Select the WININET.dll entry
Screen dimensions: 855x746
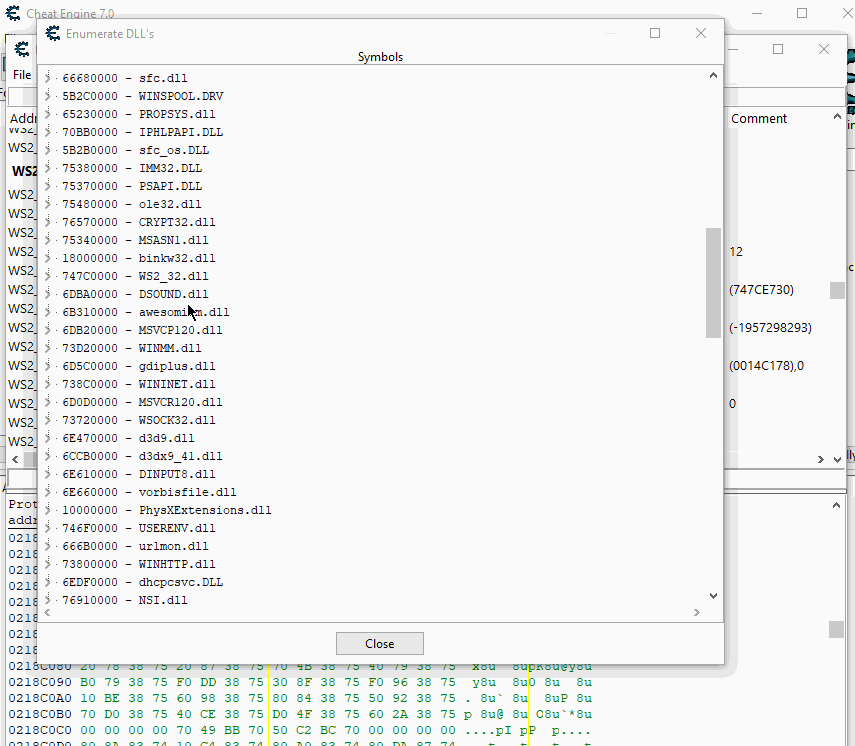point(139,384)
